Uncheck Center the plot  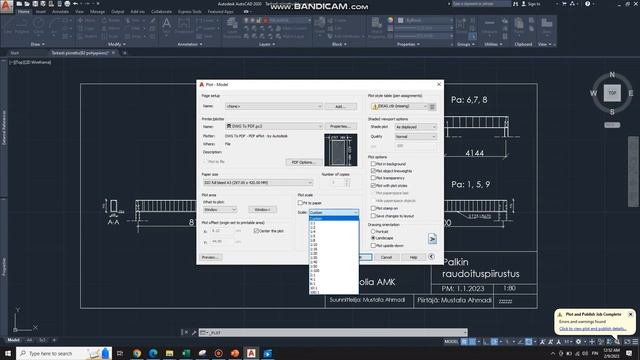coord(256,231)
